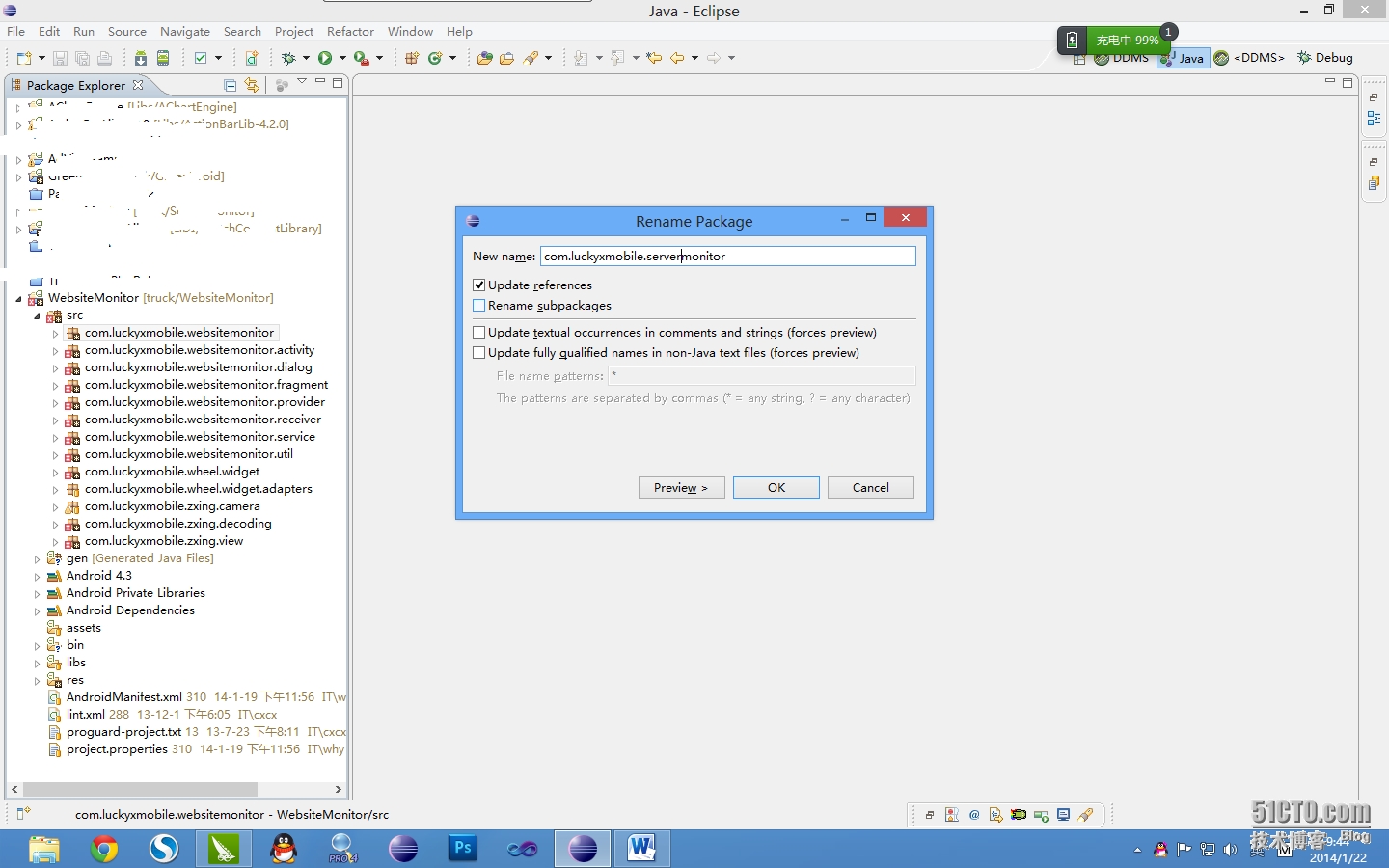This screenshot has height=868, width=1389.
Task: Show the Console view monitor icon
Action: coord(1063,815)
